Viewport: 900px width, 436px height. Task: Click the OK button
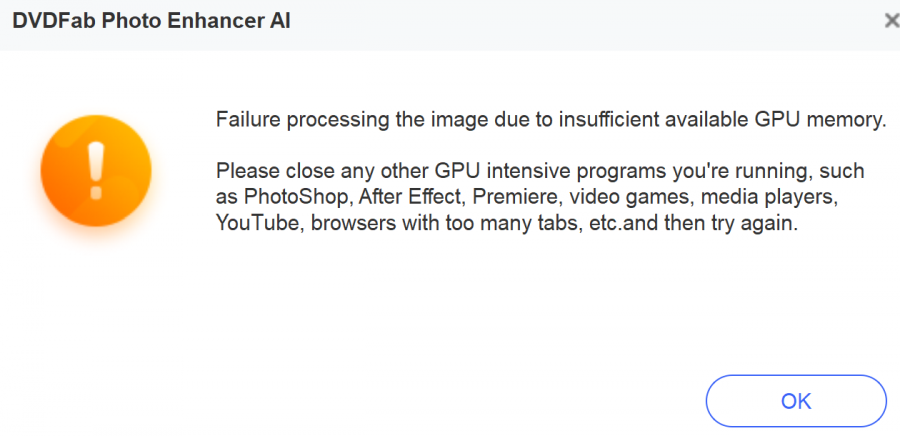coord(796,401)
